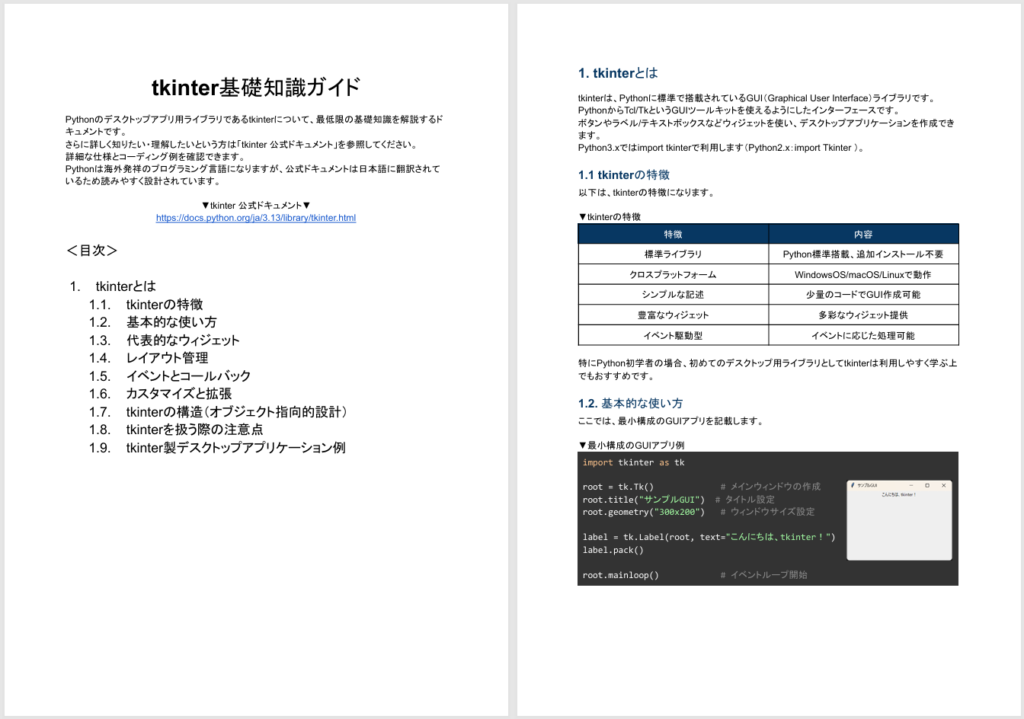Viewport: 1024px width, 719px height.
Task: Open the docs.python.org tkinter documentation link
Action: coord(256,217)
